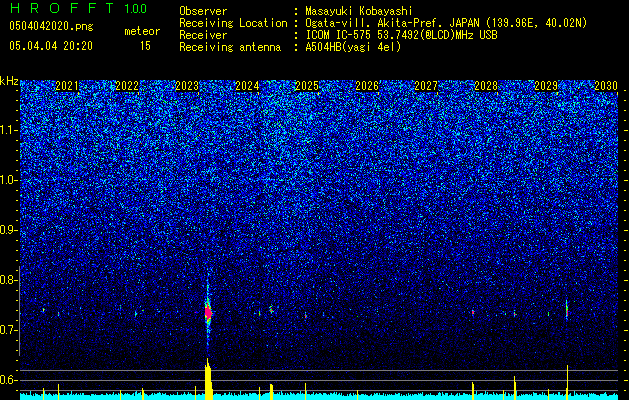Click the 2021 time marker
Screen dimensions: 629x400
(x=67, y=86)
